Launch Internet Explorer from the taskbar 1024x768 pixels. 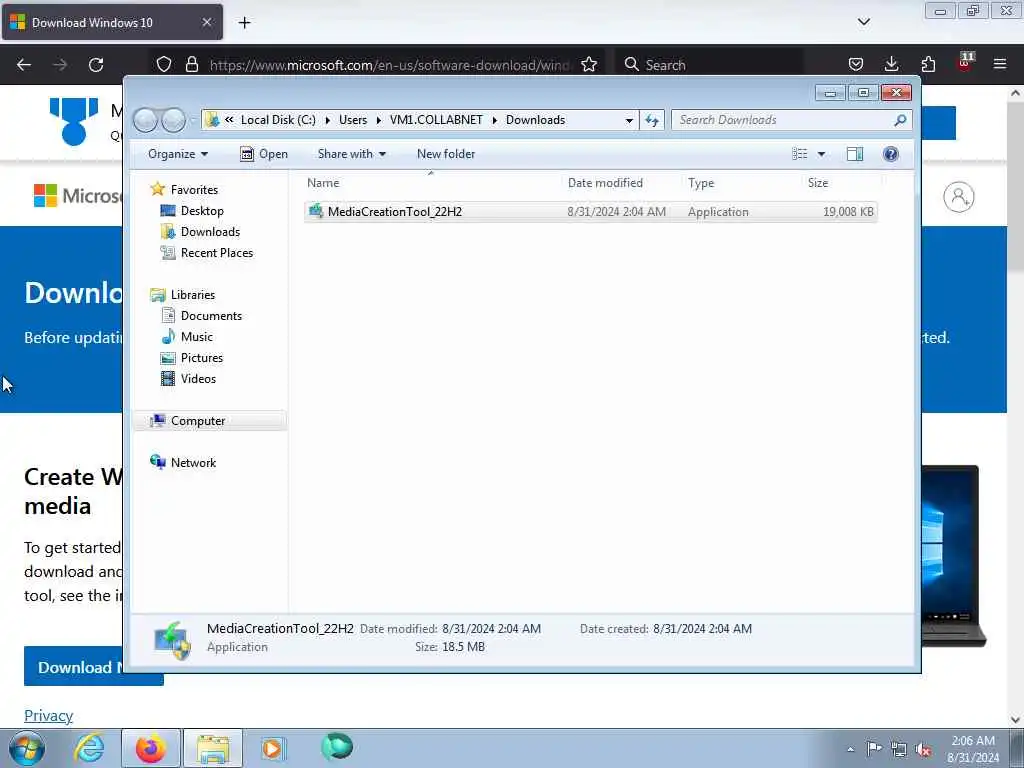tap(89, 748)
